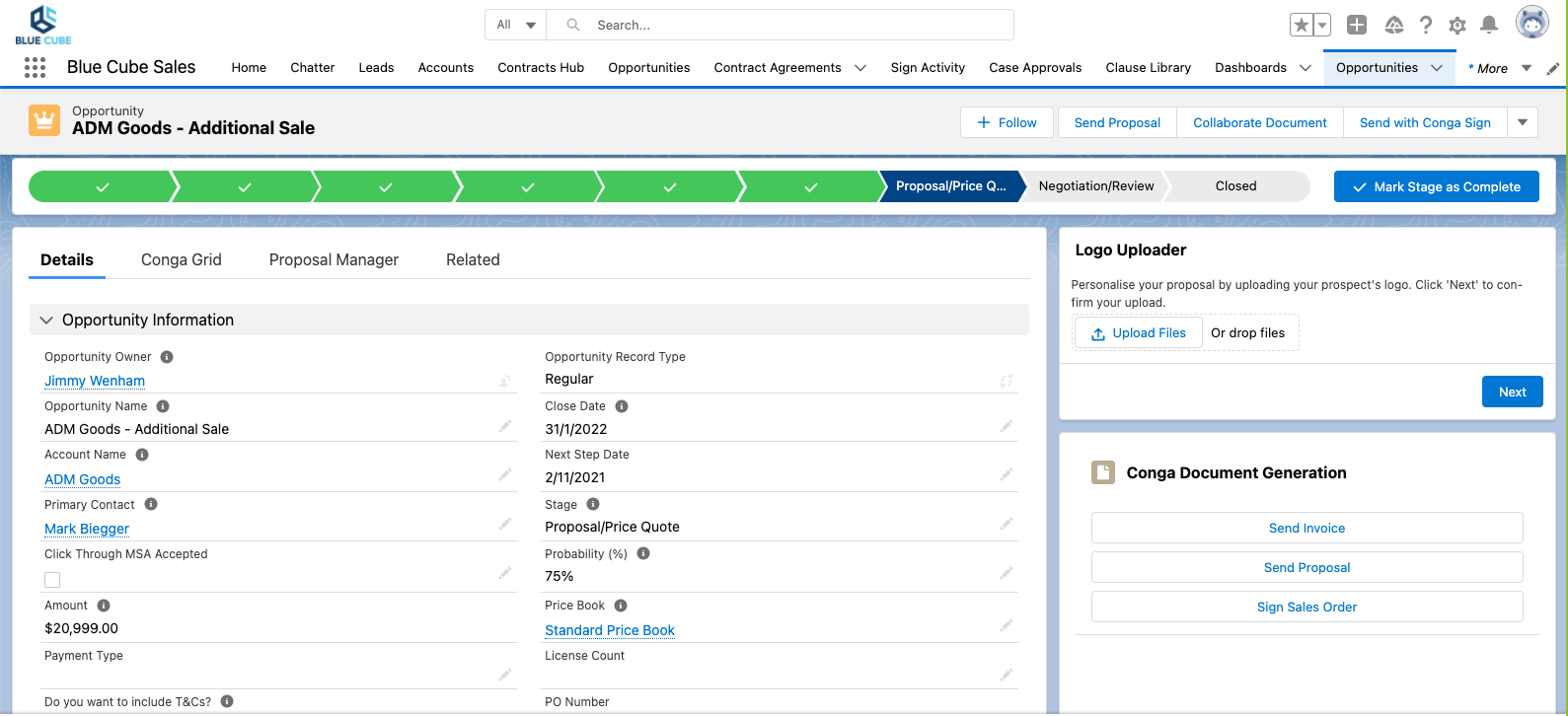Switch to the Conga Grid tab
Screen dimensions: 1568x716
[x=182, y=259]
